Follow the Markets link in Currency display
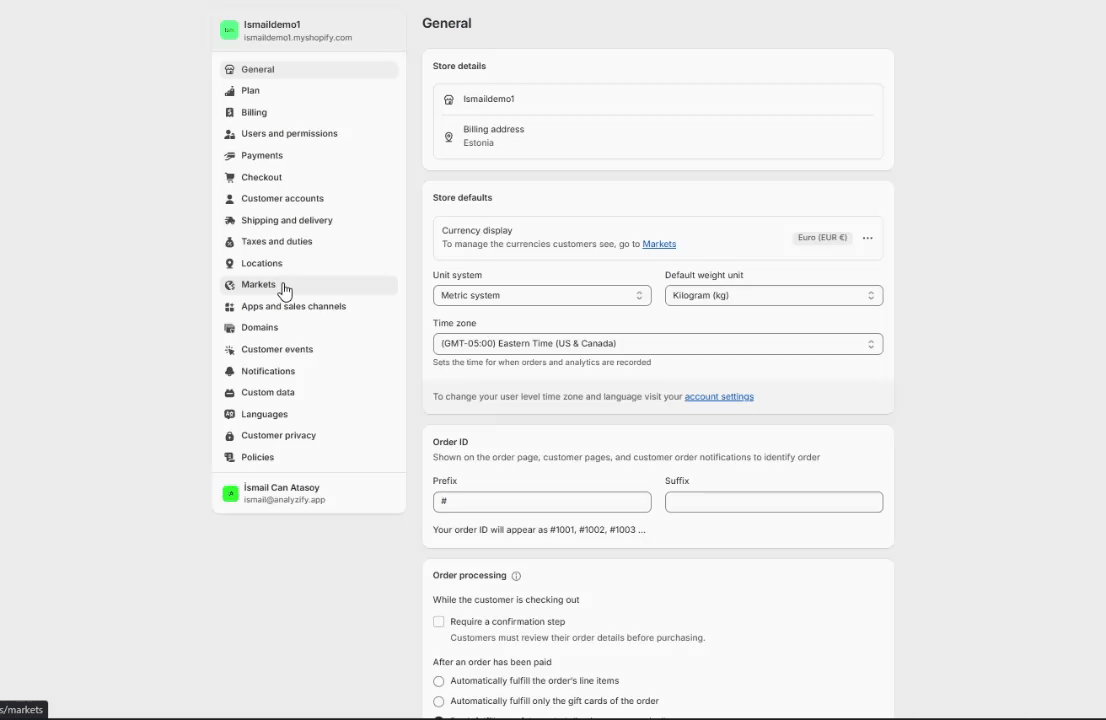The height and width of the screenshot is (720, 1106). [x=659, y=244]
